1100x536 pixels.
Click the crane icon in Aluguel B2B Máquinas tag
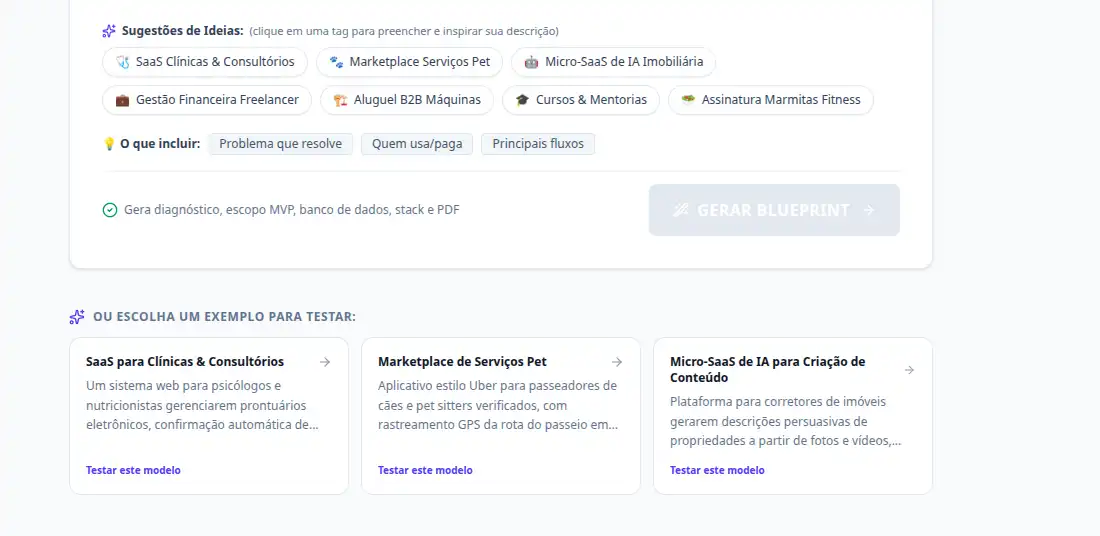click(340, 100)
